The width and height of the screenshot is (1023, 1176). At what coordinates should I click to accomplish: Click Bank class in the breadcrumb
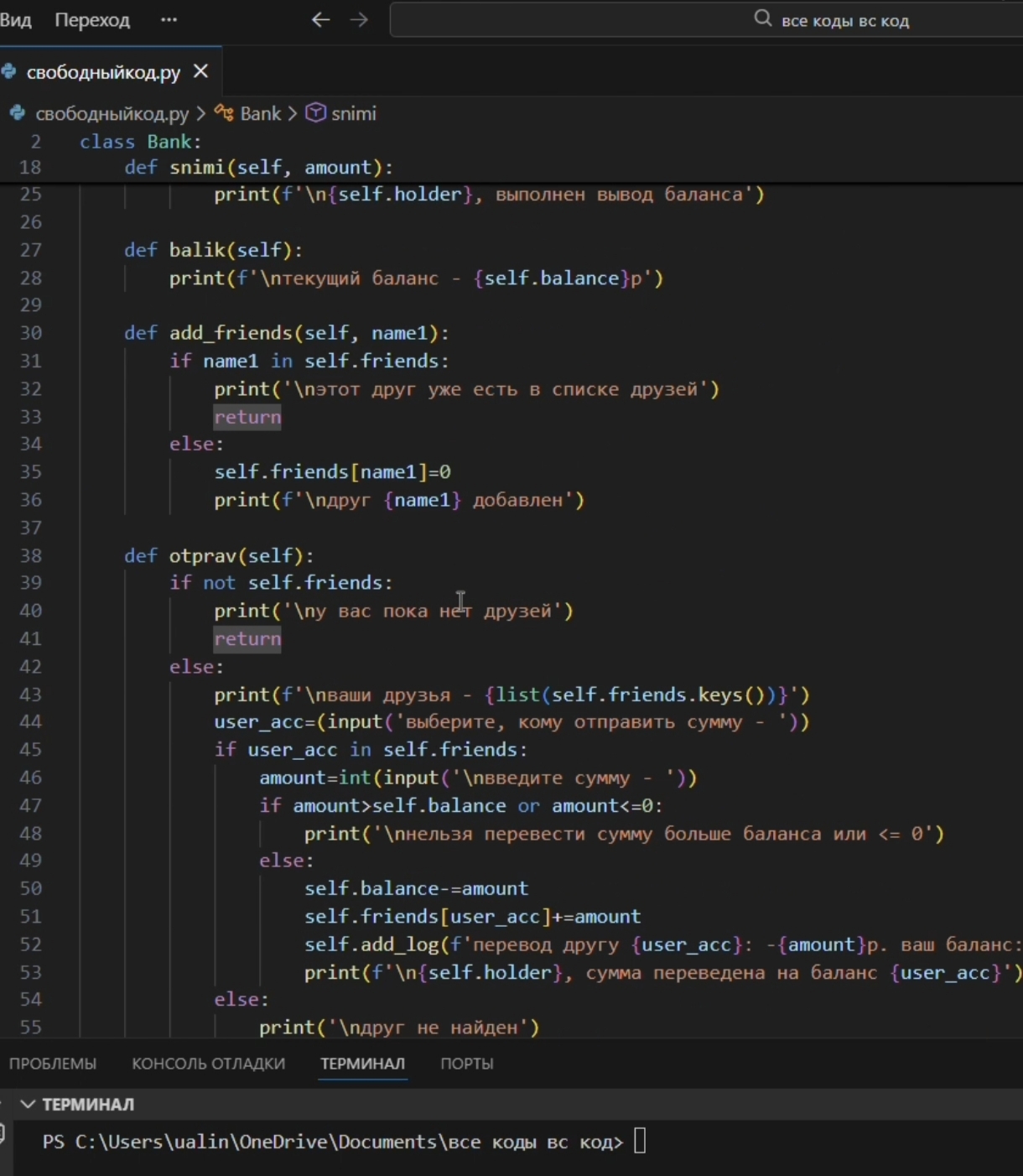point(260,113)
